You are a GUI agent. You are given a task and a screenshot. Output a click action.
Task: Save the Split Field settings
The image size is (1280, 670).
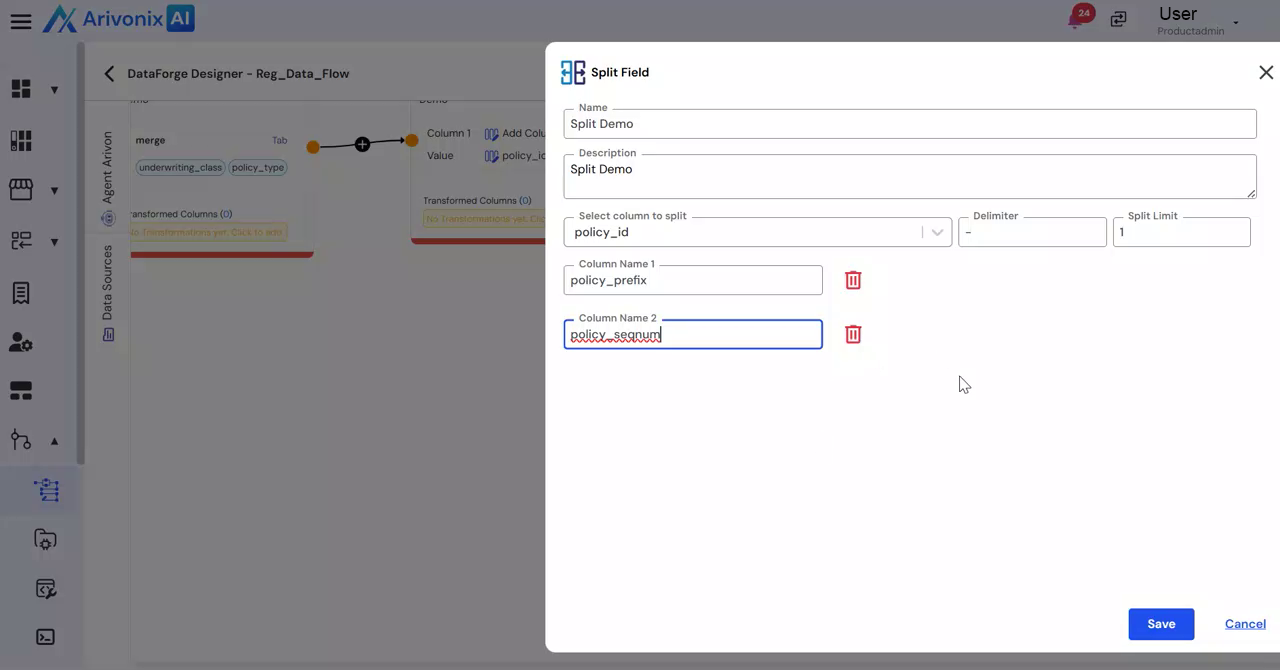(1161, 624)
